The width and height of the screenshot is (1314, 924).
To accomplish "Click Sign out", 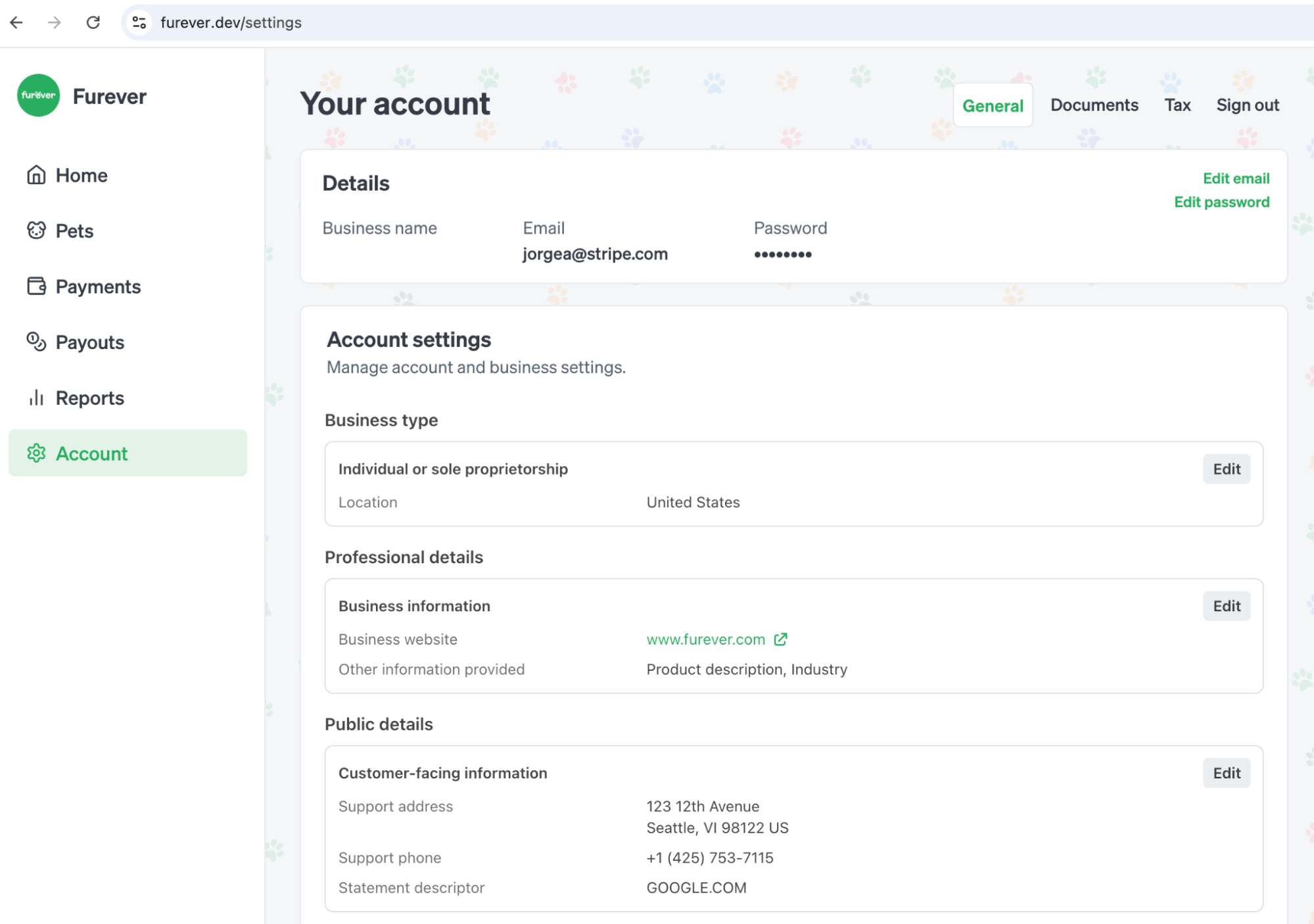I will [1247, 105].
